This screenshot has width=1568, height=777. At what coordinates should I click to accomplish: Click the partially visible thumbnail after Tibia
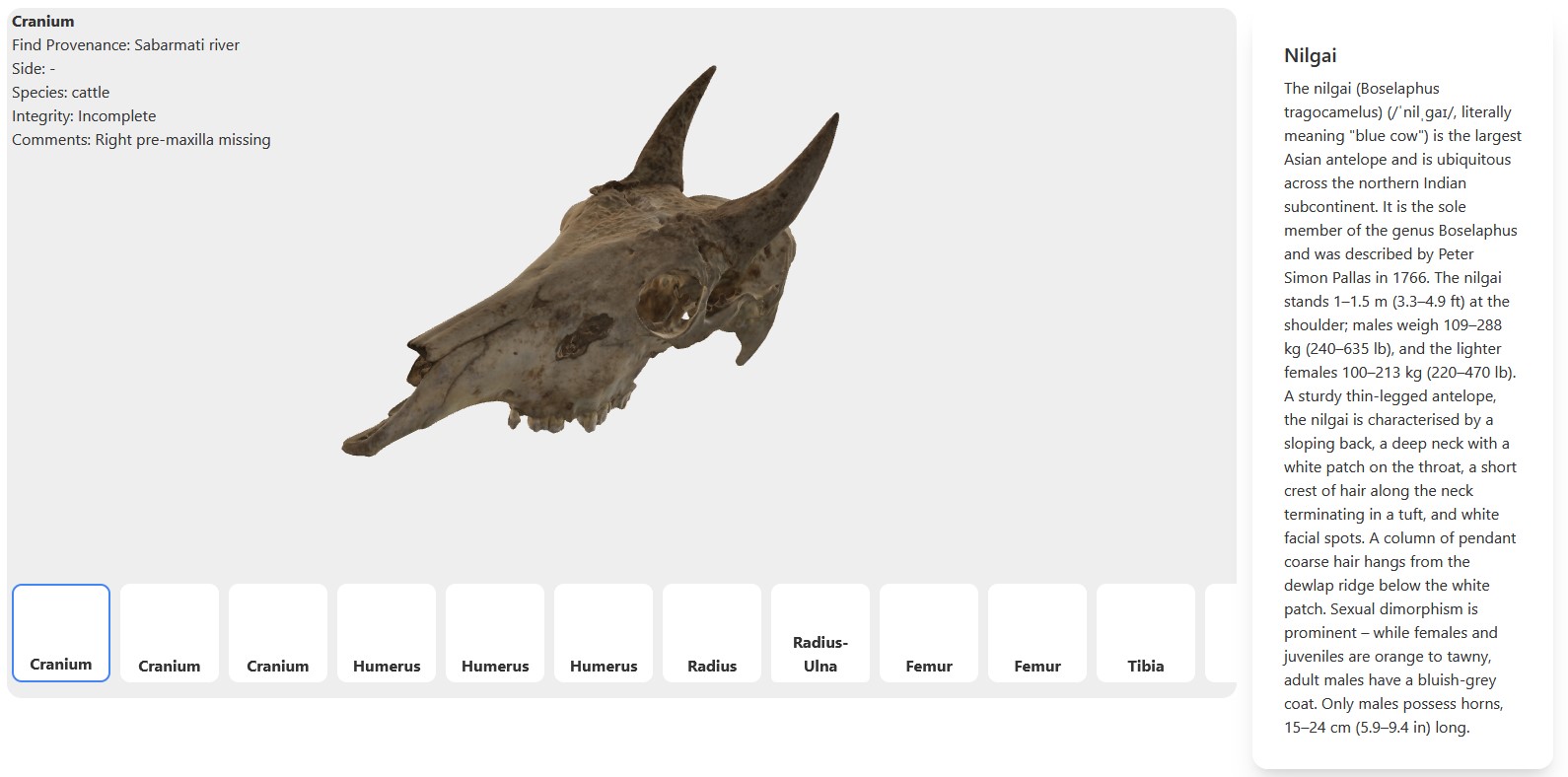tap(1221, 633)
